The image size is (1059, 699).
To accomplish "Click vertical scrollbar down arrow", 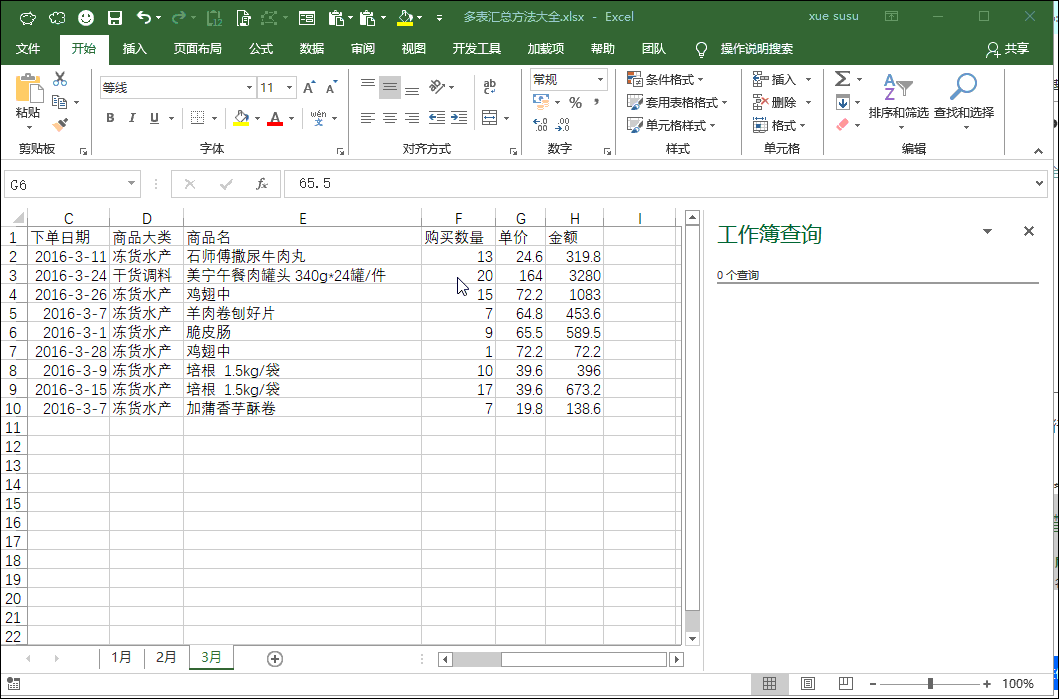I will 692,638.
